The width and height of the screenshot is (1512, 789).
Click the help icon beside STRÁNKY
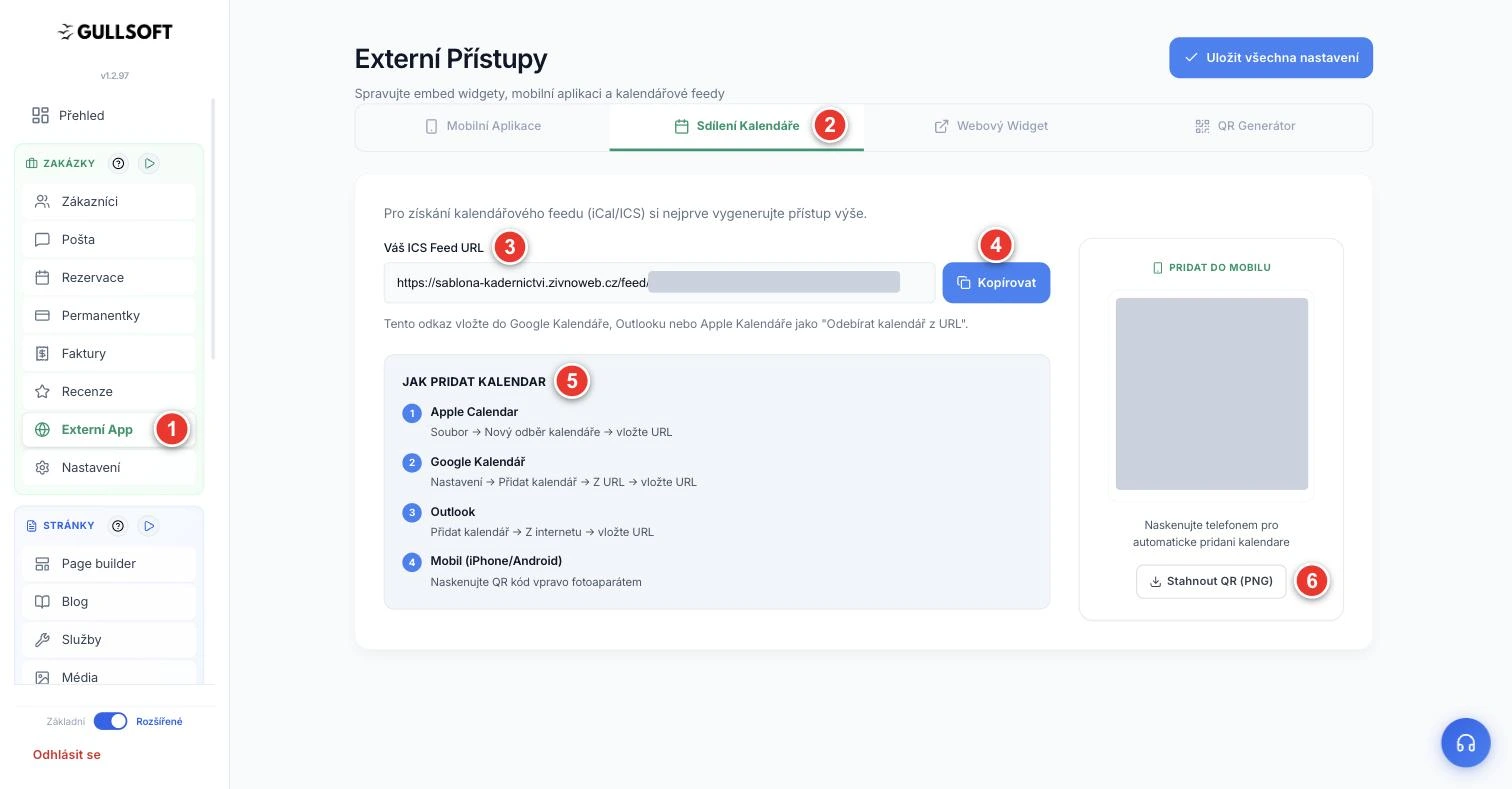(118, 526)
